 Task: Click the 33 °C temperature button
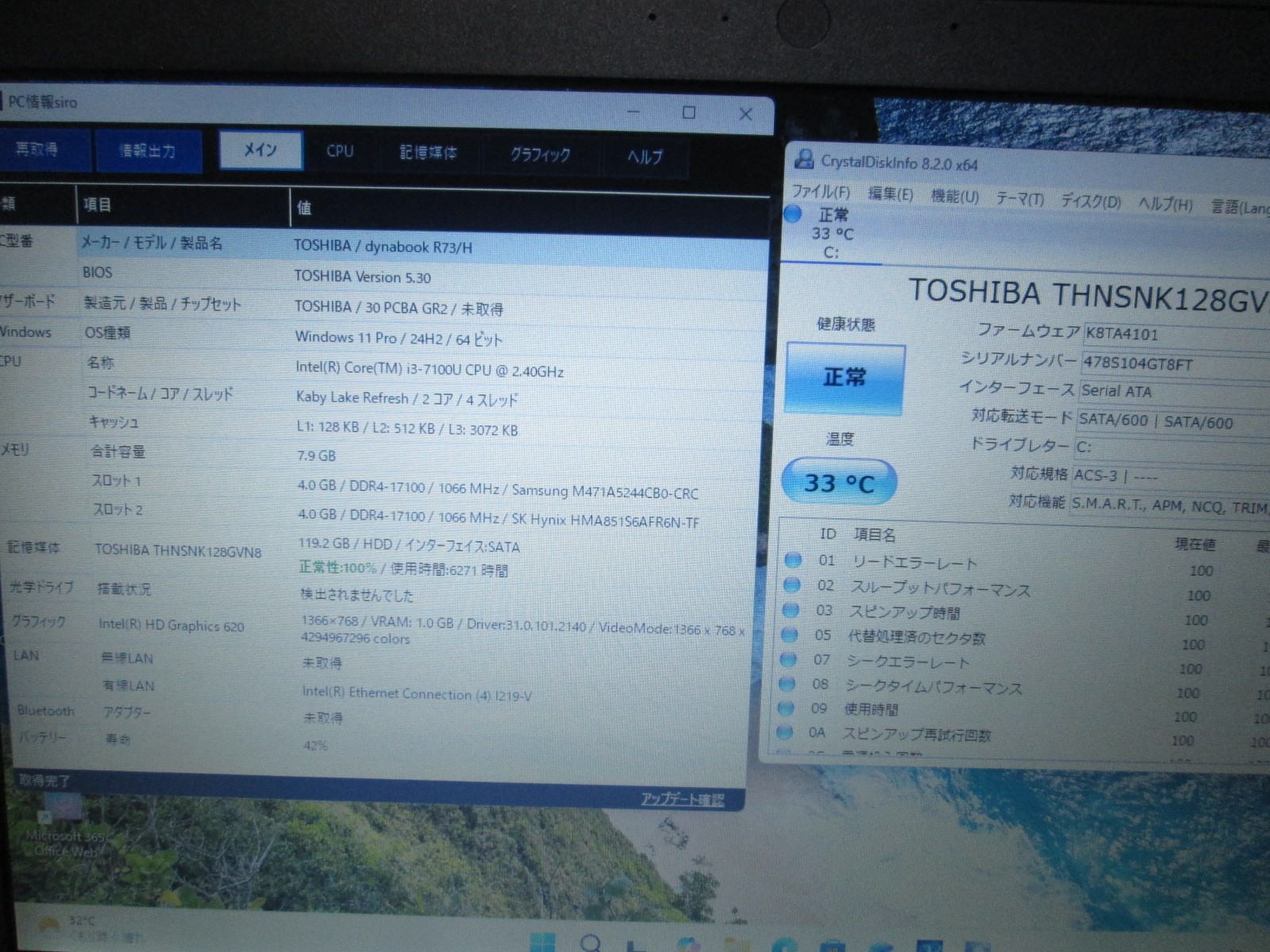[x=840, y=482]
